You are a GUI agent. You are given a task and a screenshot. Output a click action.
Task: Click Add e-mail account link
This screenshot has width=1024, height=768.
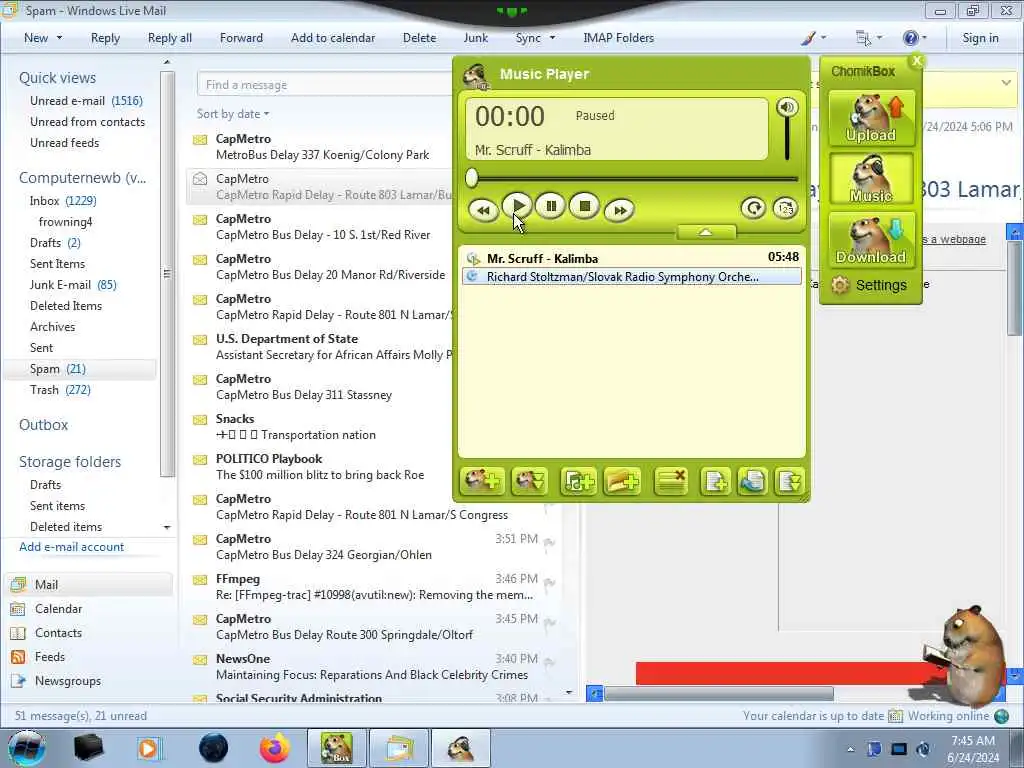tap(71, 547)
